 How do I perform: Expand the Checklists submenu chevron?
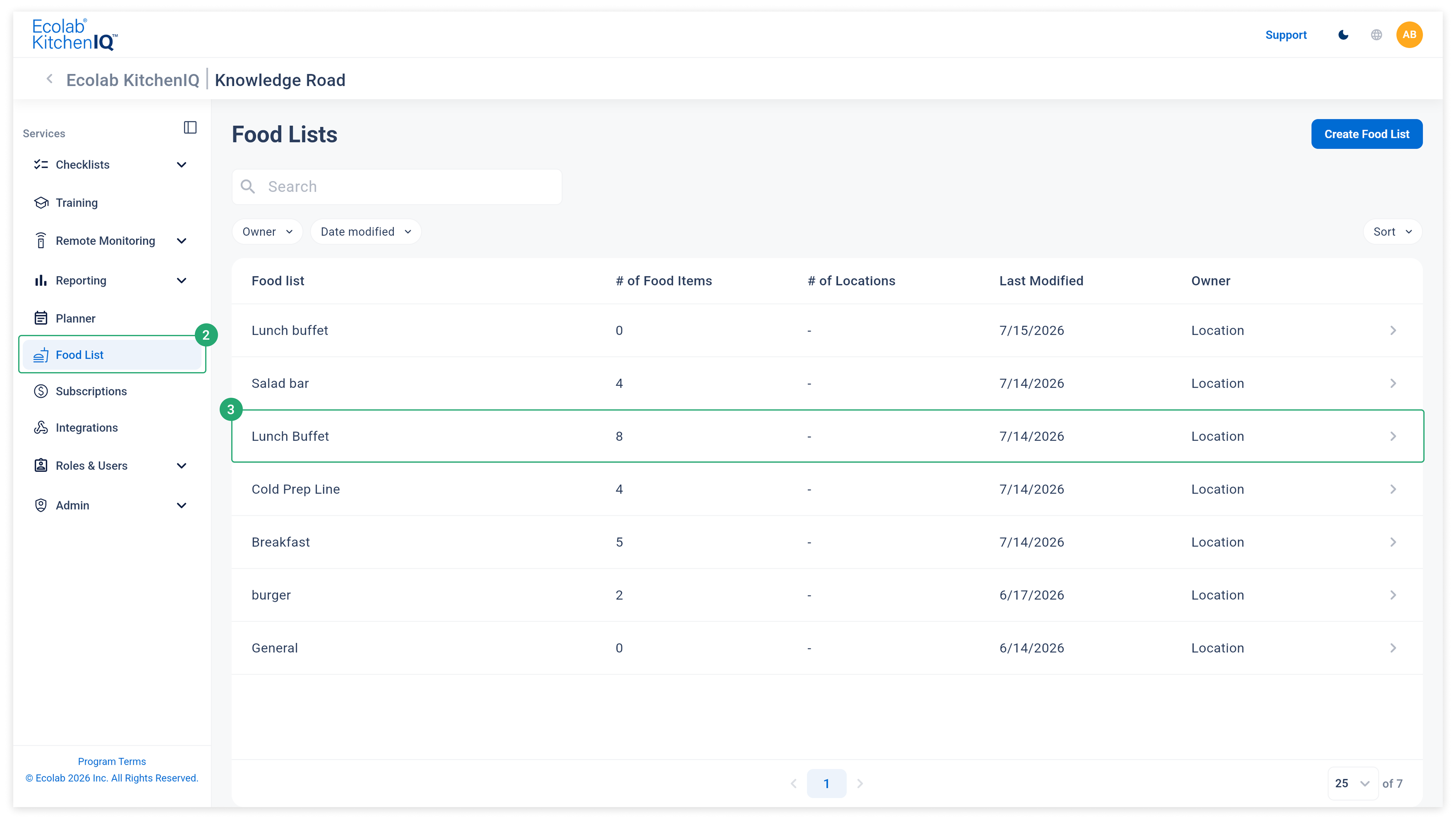click(181, 165)
